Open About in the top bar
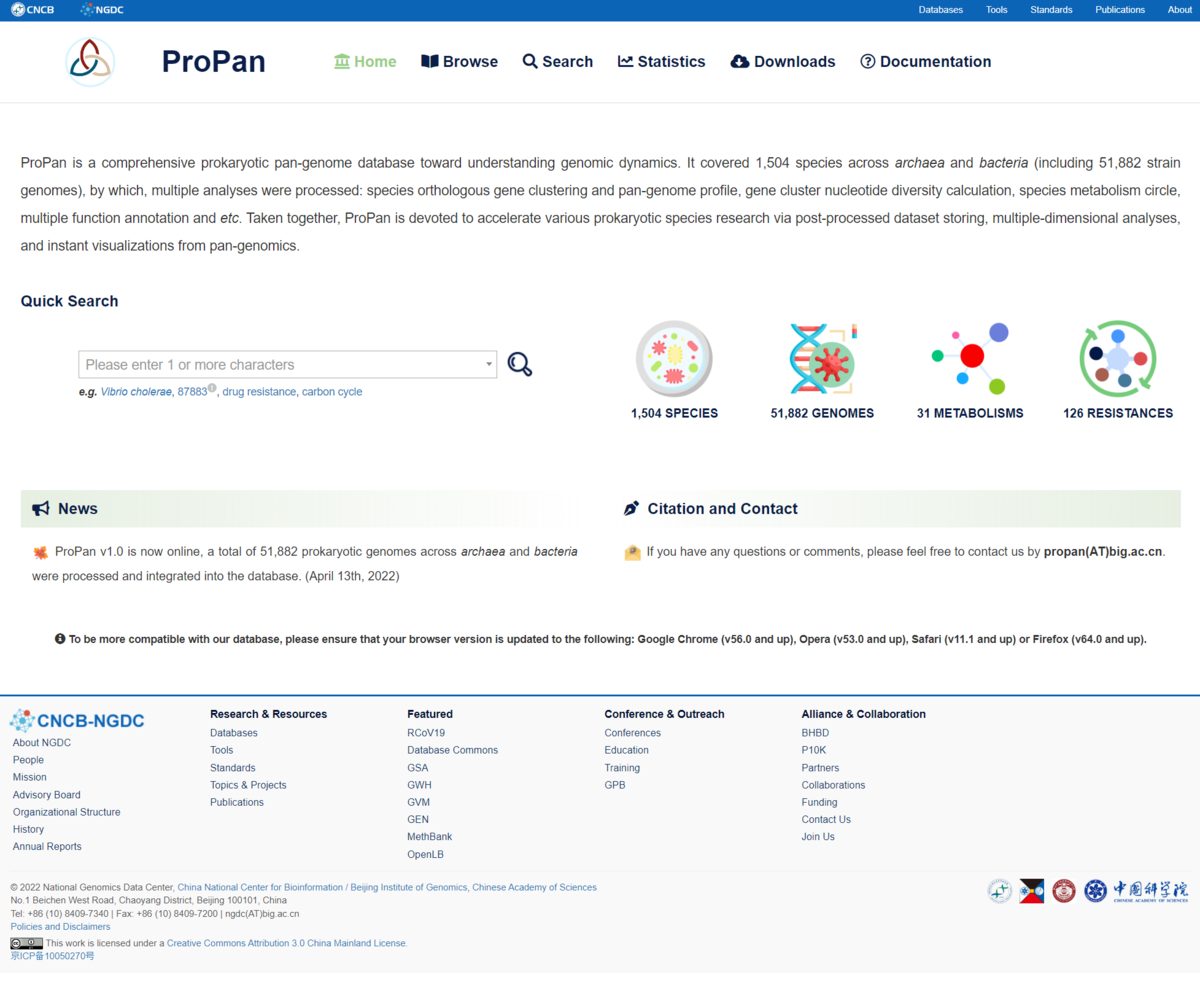The width and height of the screenshot is (1200, 993). (1180, 10)
